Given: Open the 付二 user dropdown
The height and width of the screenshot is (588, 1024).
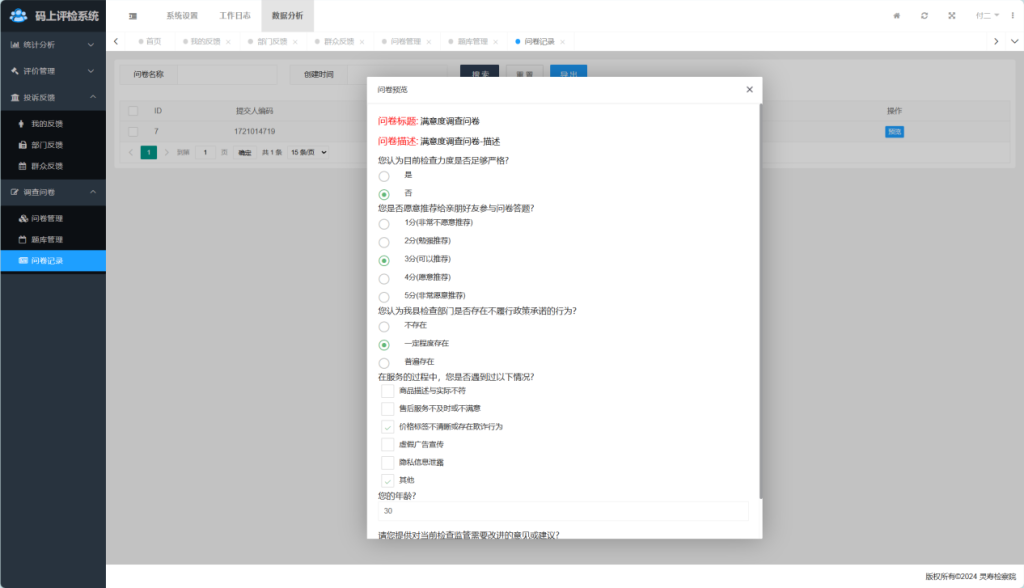Looking at the screenshot, I should 988,16.
